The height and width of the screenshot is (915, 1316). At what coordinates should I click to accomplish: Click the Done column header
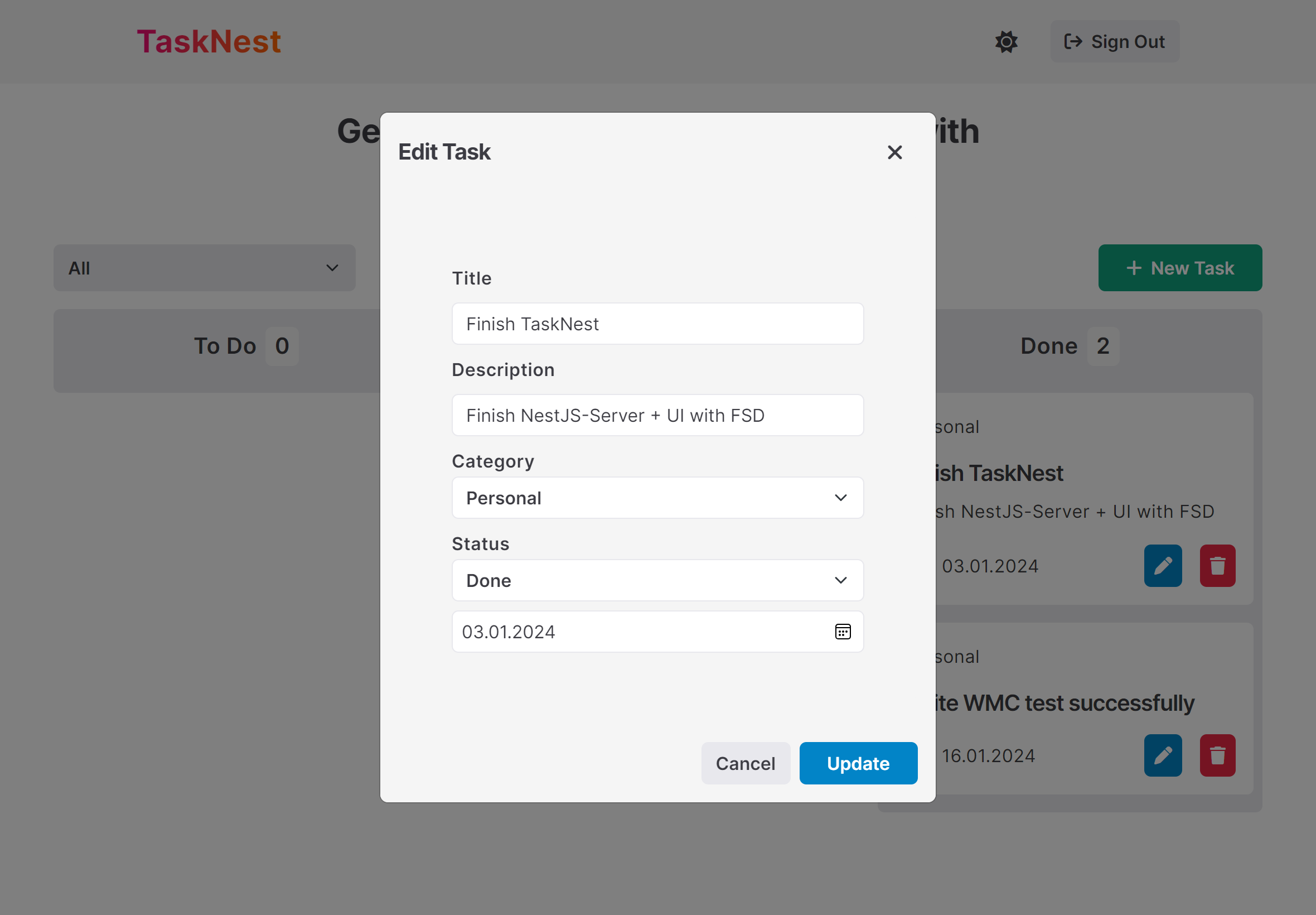pos(1048,346)
